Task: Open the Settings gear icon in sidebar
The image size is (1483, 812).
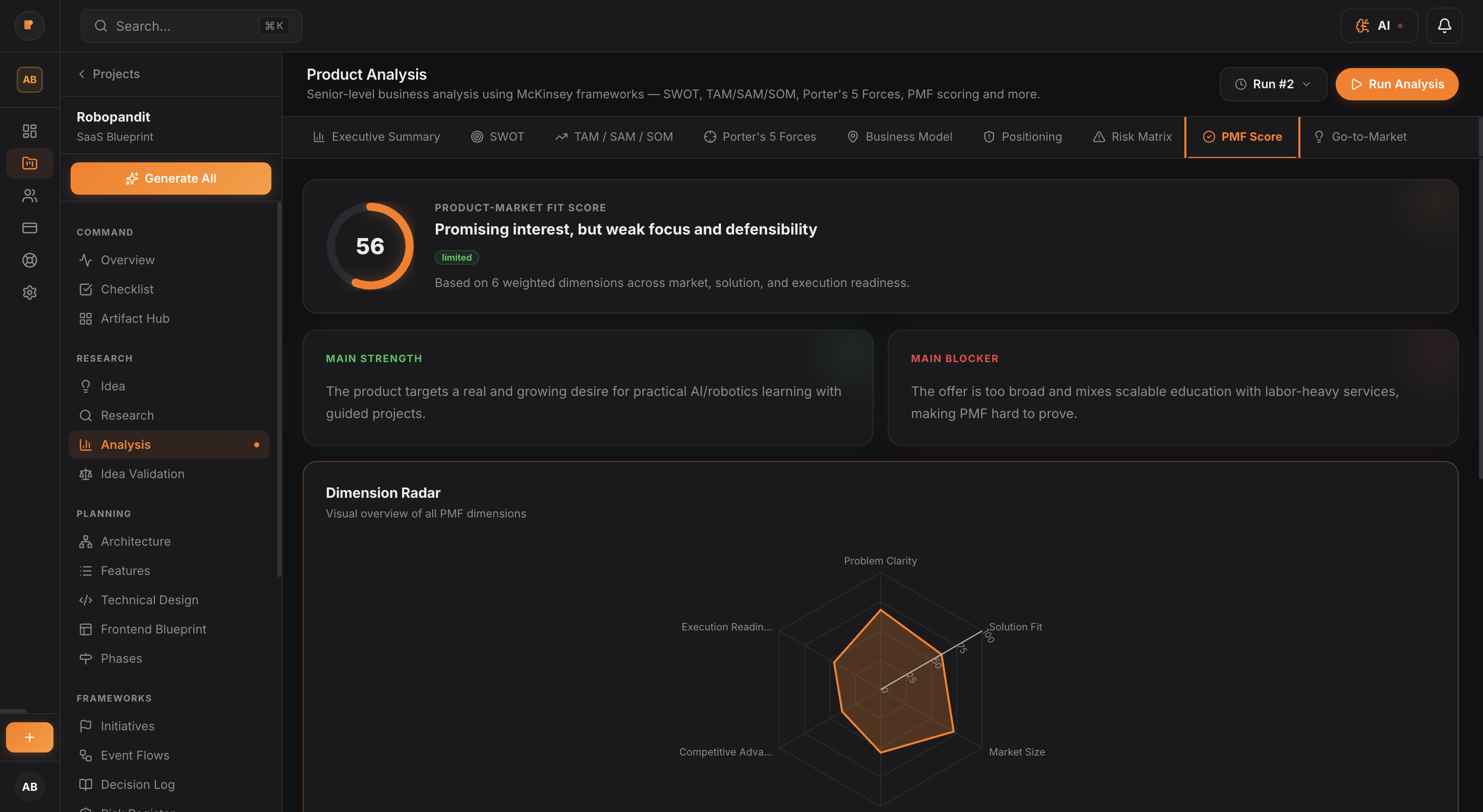Action: pos(29,293)
